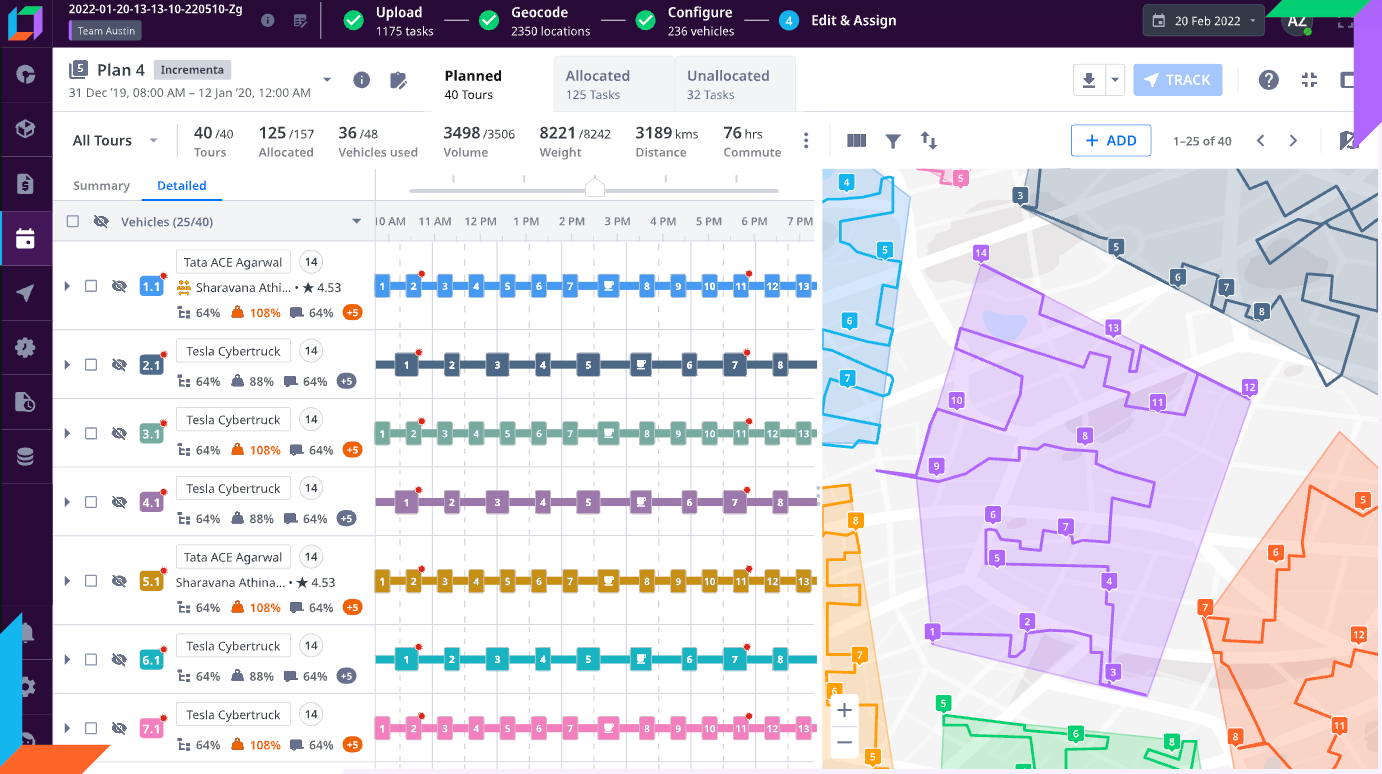Image resolution: width=1382 pixels, height=774 pixels.
Task: Click the help question-mark icon in the header
Action: coord(1268,80)
